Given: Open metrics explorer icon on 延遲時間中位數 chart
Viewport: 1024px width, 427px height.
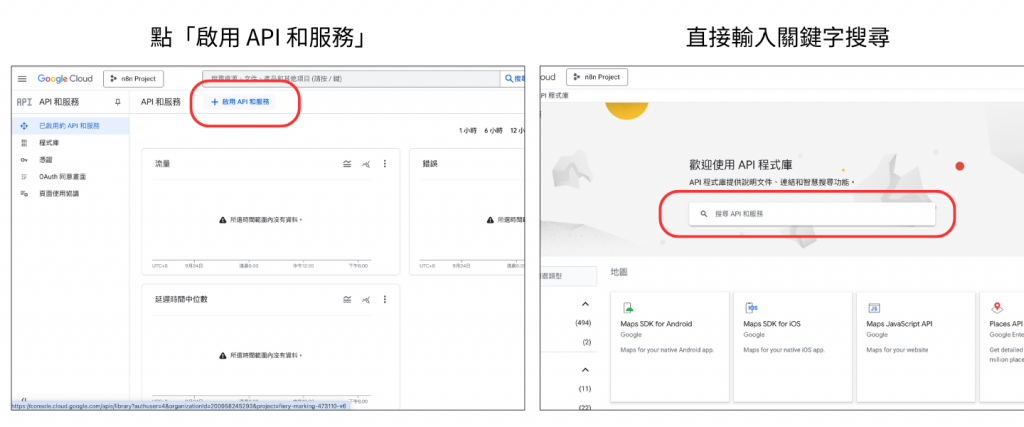Looking at the screenshot, I should click(366, 299).
